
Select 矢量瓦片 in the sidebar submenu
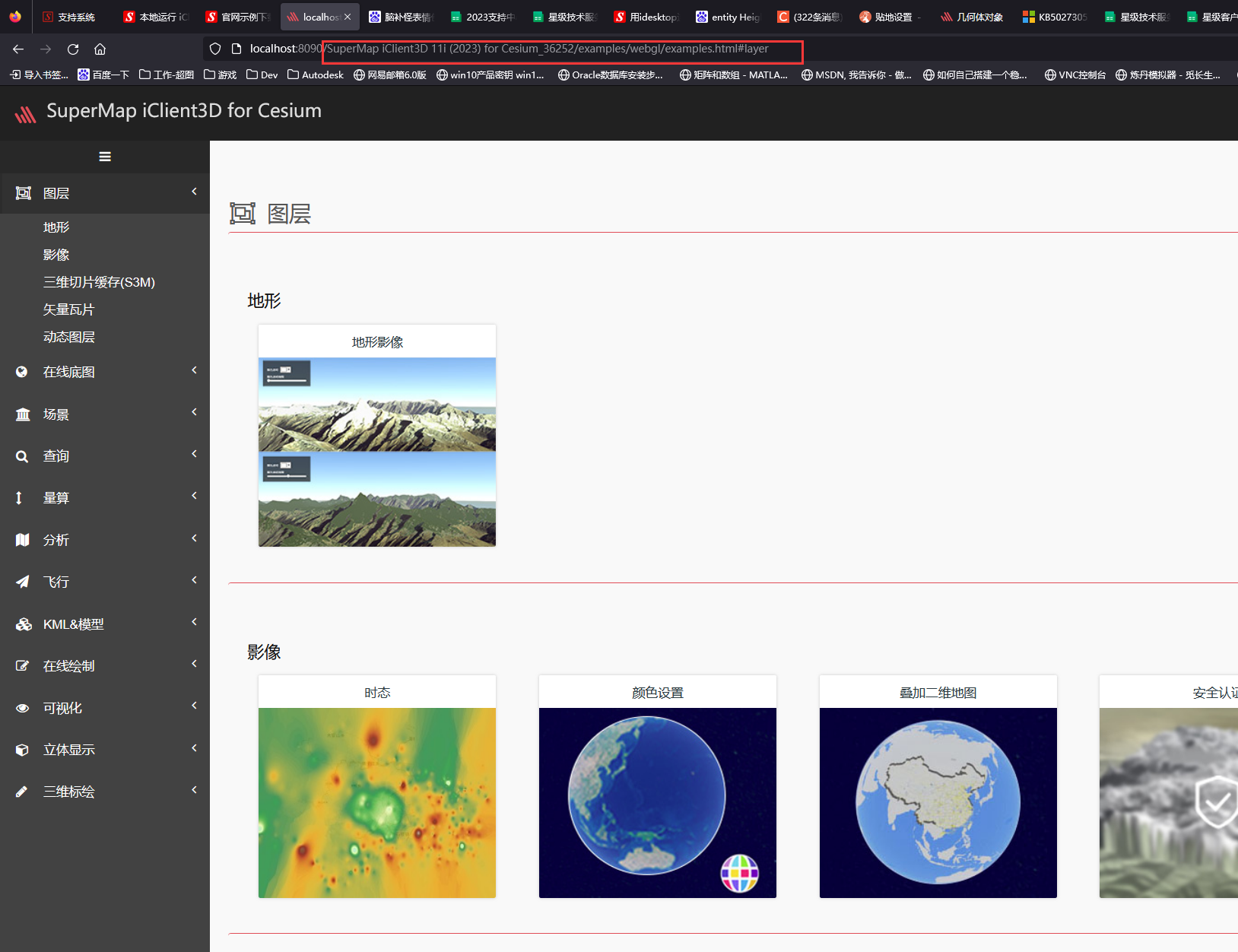point(69,309)
